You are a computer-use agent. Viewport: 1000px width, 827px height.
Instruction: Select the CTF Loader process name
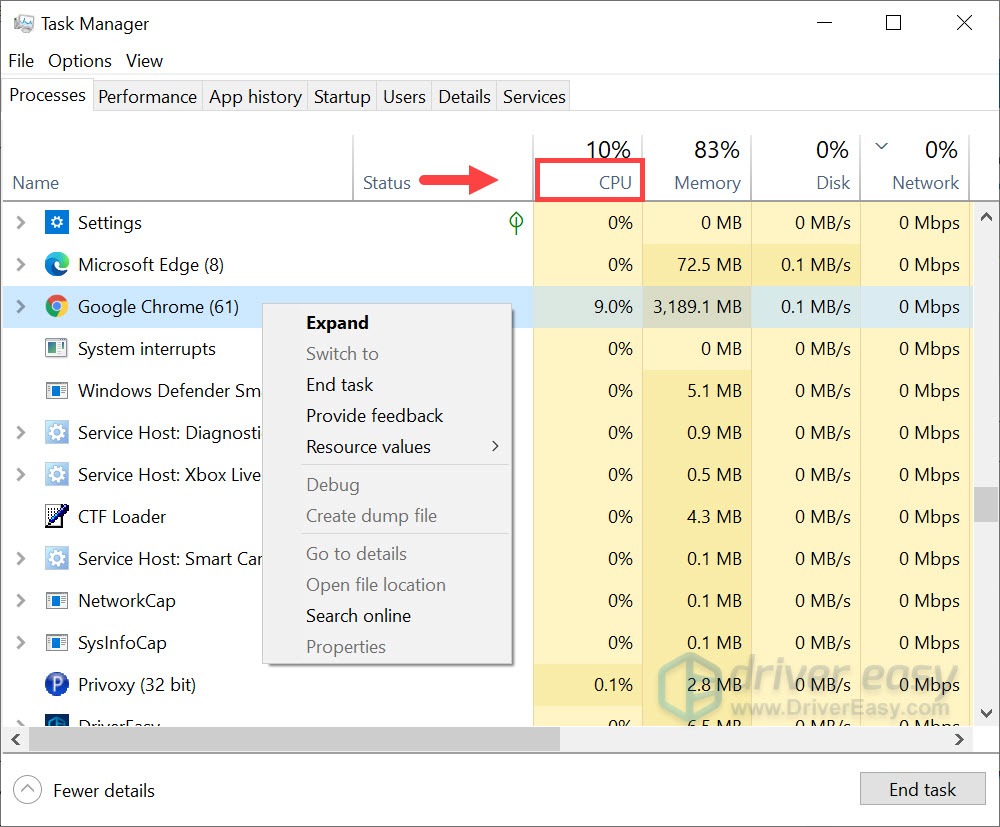pos(122,516)
